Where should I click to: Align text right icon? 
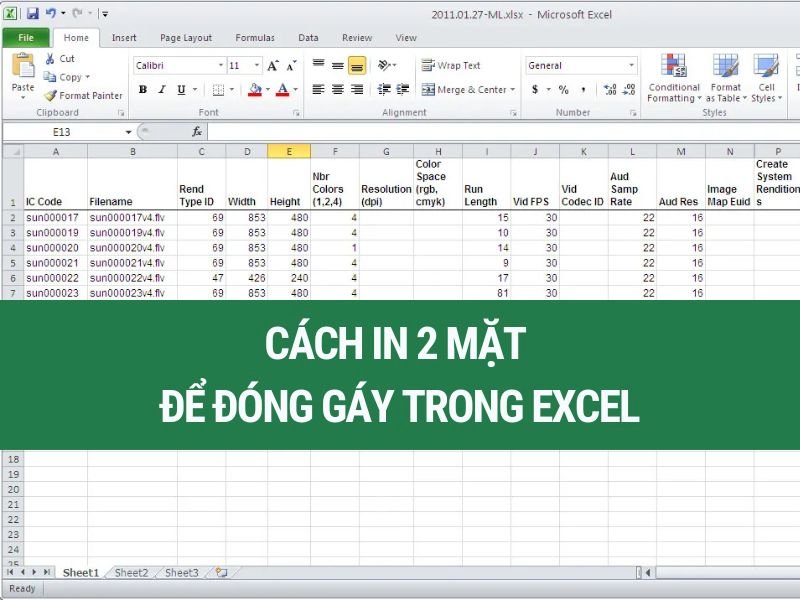pos(357,90)
